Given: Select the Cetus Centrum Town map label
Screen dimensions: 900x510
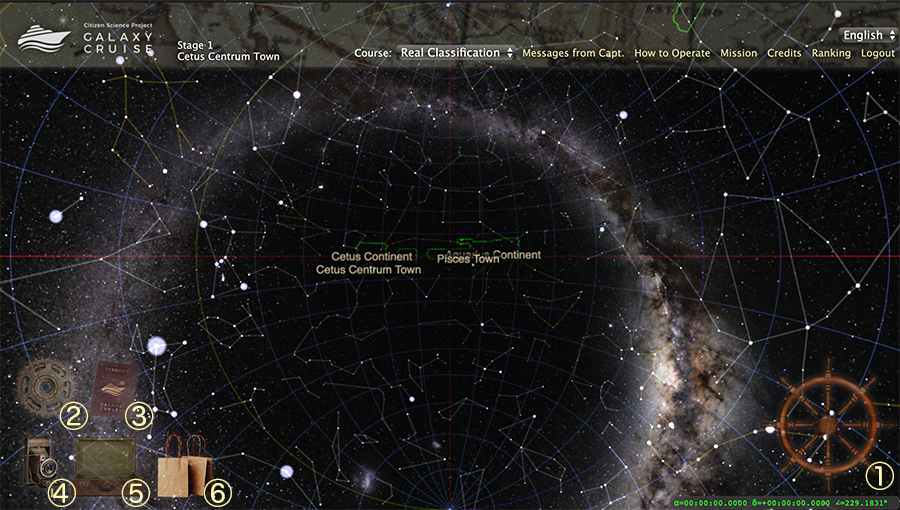Looking at the screenshot, I should [368, 270].
